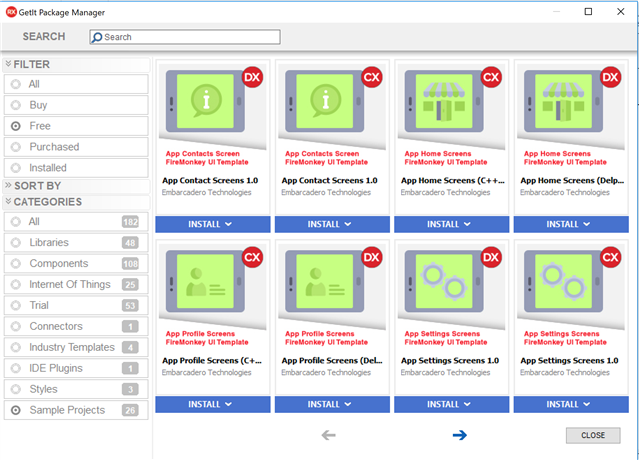
Task: Select the All category with 182 items
Action: (76, 222)
